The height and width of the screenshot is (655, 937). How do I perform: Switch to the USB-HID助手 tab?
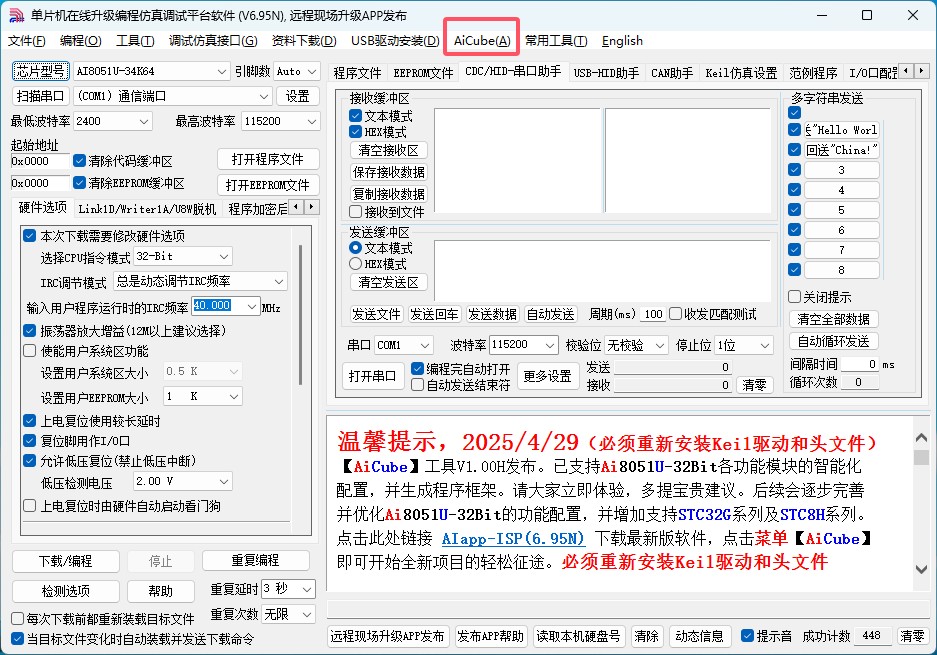tap(606, 73)
